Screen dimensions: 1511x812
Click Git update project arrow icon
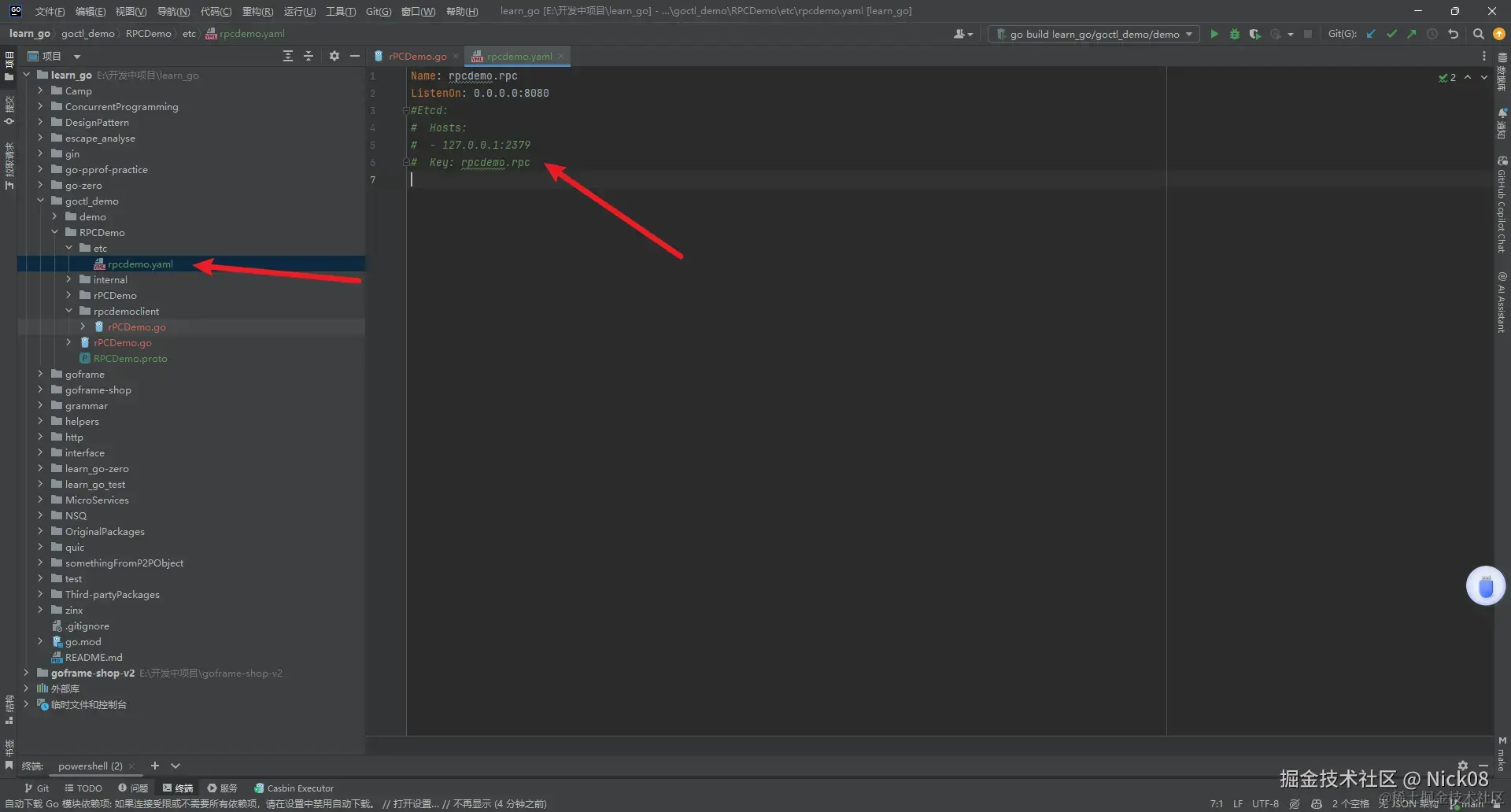tap(1371, 34)
